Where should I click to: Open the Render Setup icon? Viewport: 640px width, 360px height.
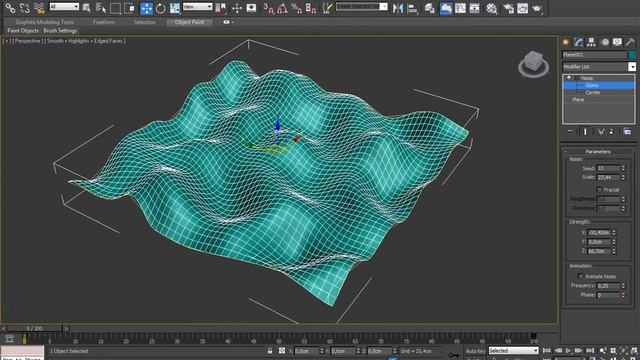[x=508, y=8]
